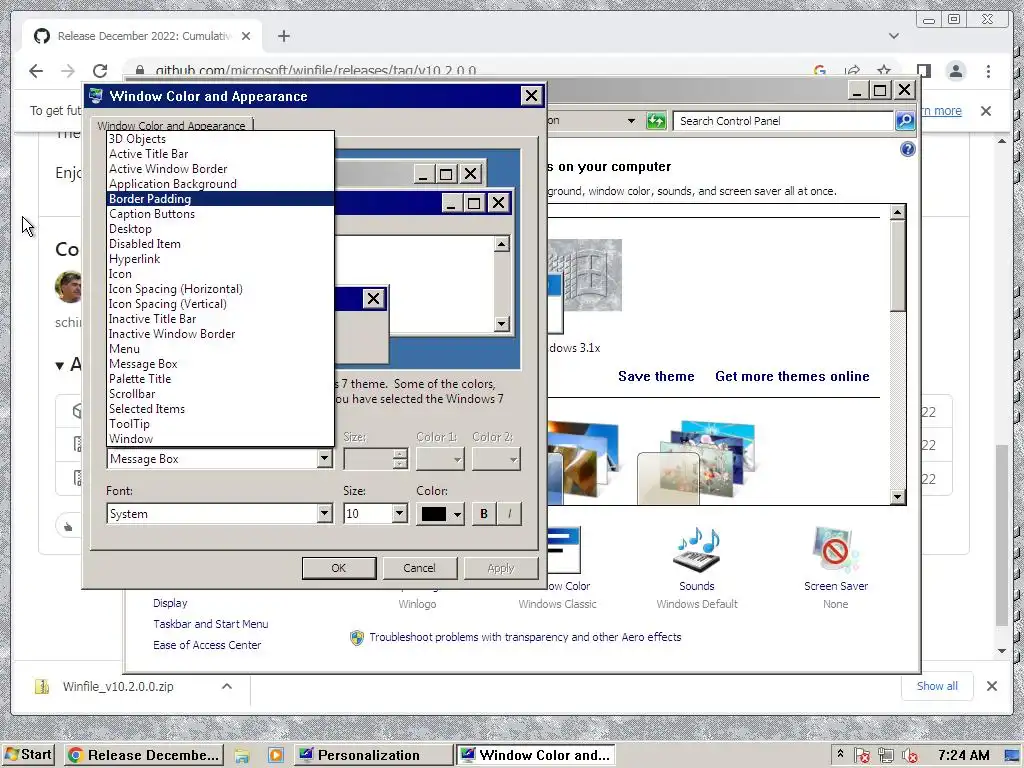Image resolution: width=1024 pixels, height=768 pixels.
Task: Choose Active Title Bar from list
Action: tap(220, 153)
